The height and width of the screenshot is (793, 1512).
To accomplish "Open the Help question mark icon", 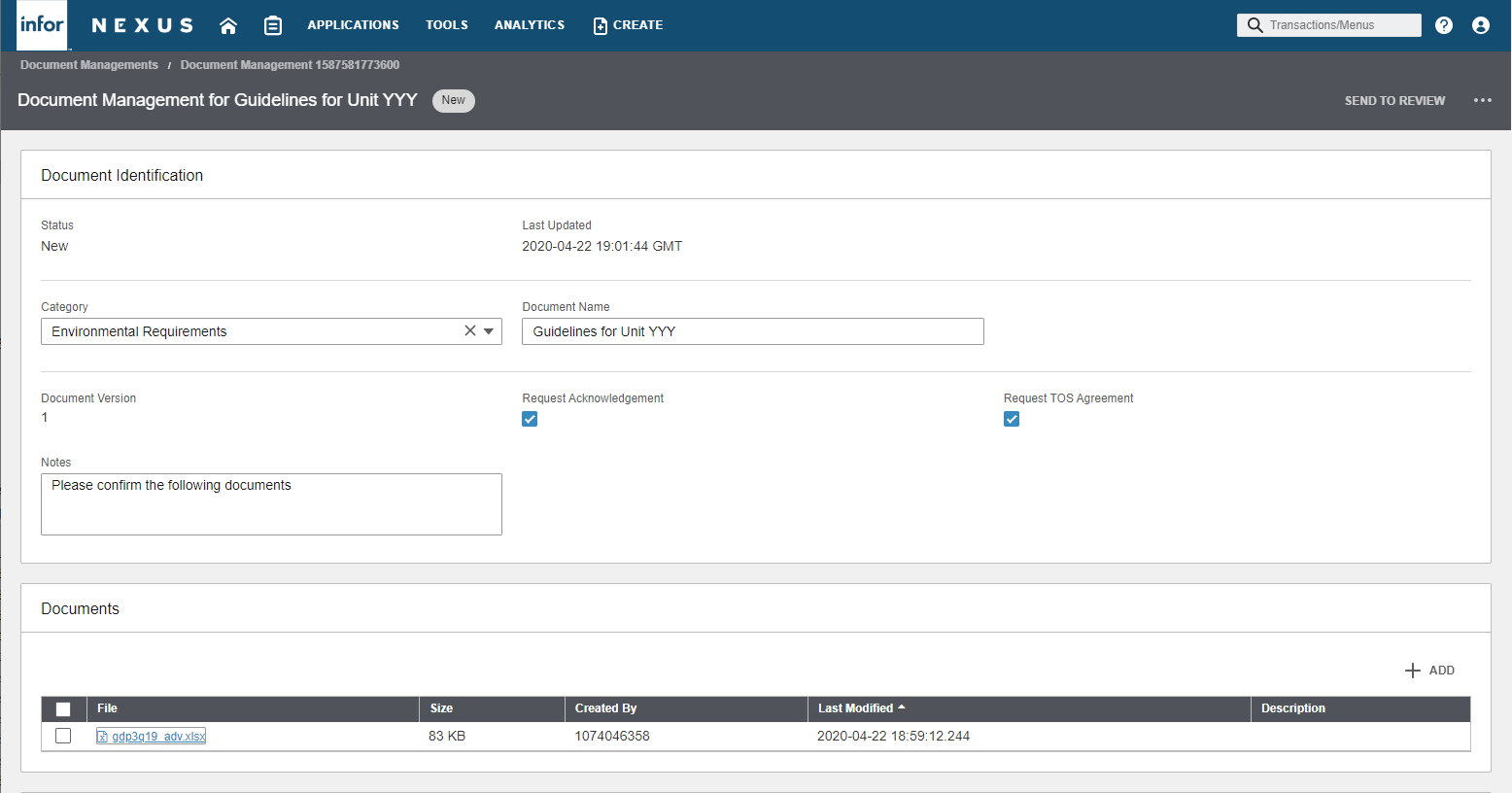I will 1444,24.
